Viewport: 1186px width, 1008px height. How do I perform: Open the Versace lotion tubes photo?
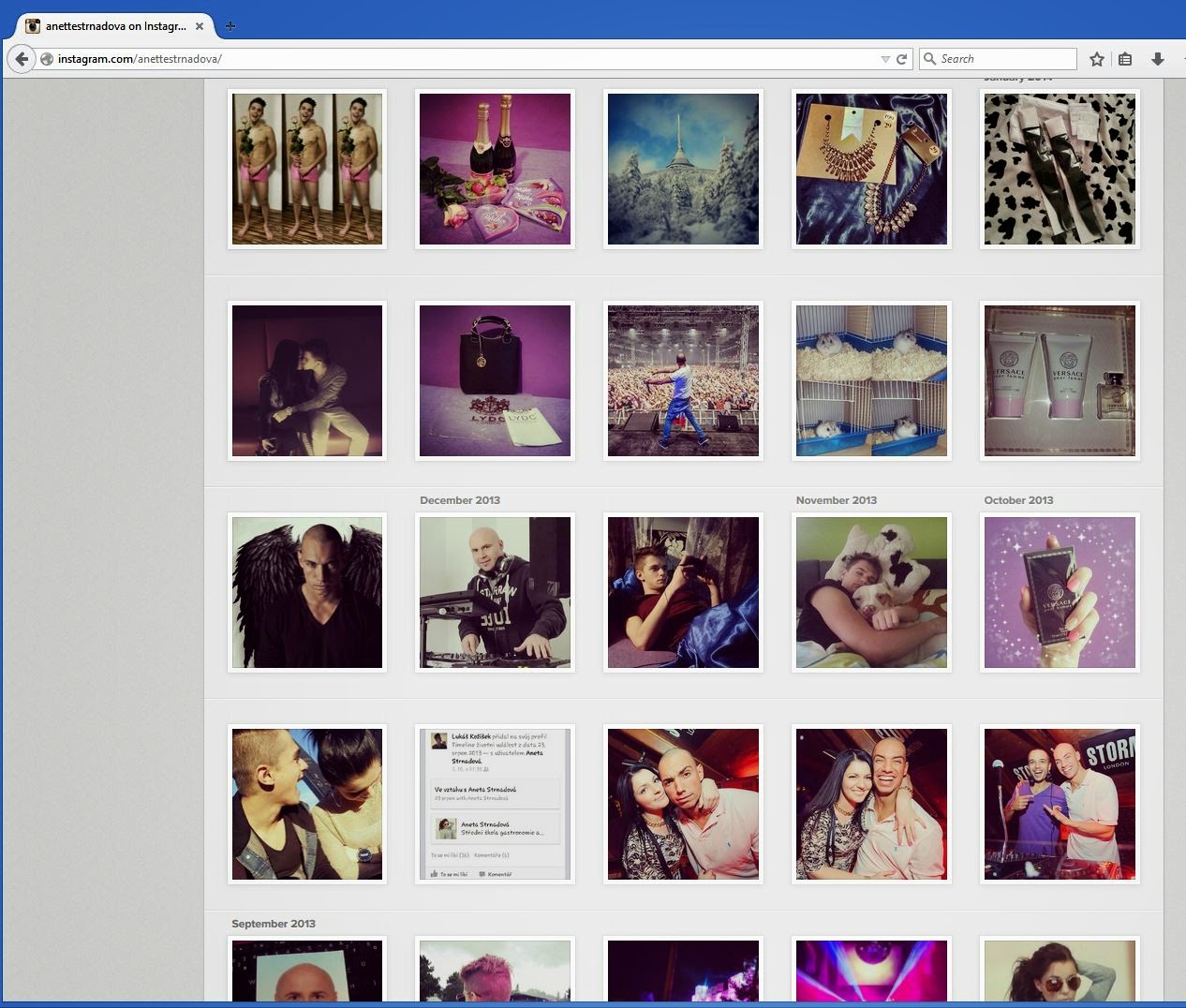tap(1060, 380)
